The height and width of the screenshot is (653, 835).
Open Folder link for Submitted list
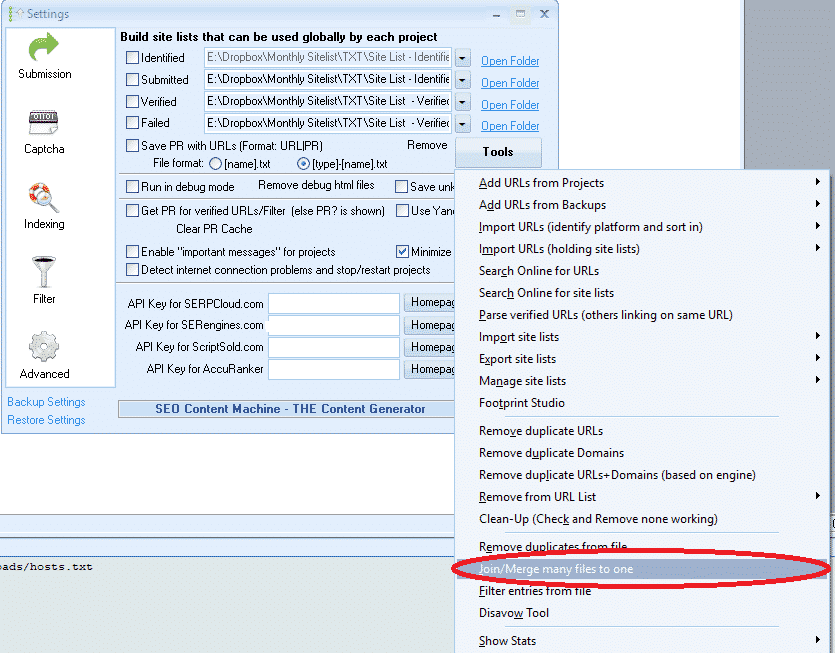pyautogui.click(x=510, y=83)
